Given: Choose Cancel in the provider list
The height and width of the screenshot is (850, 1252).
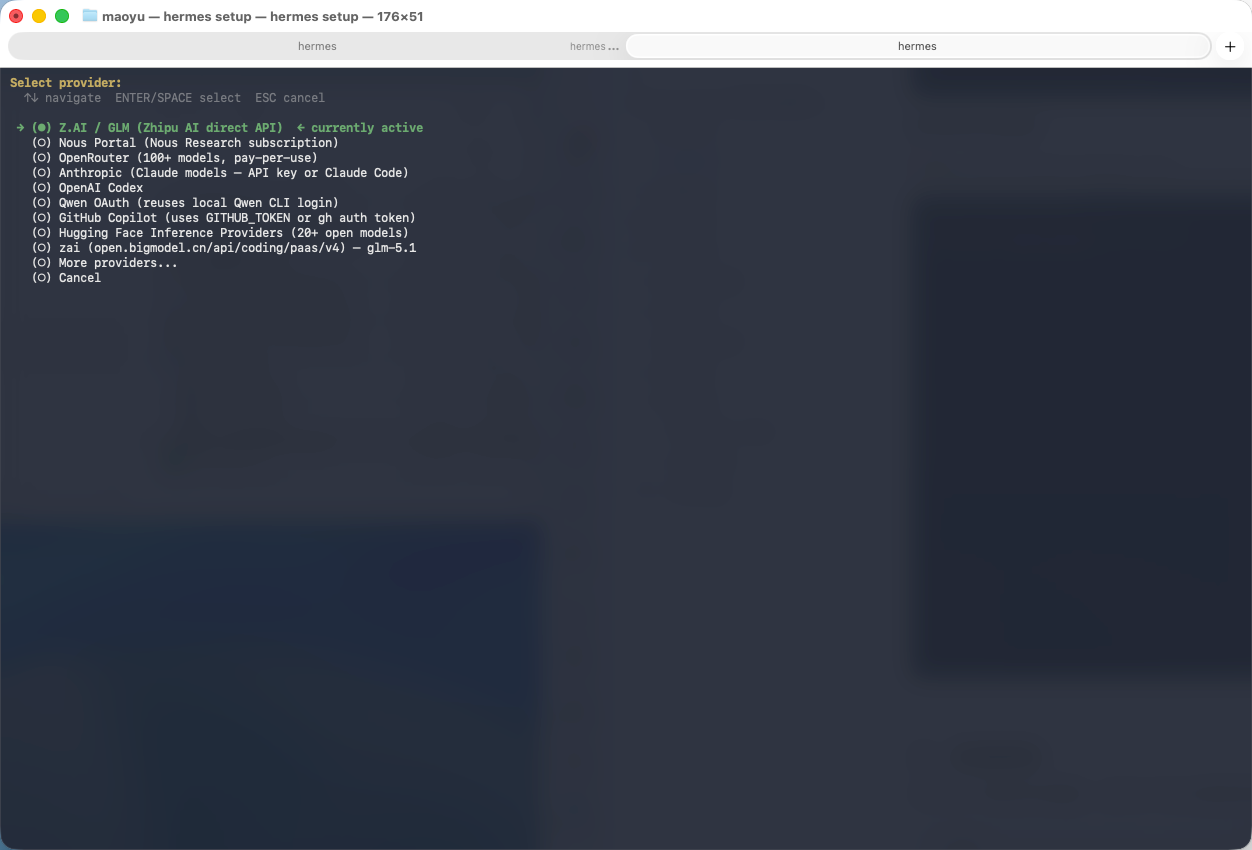Looking at the screenshot, I should (x=79, y=278).
